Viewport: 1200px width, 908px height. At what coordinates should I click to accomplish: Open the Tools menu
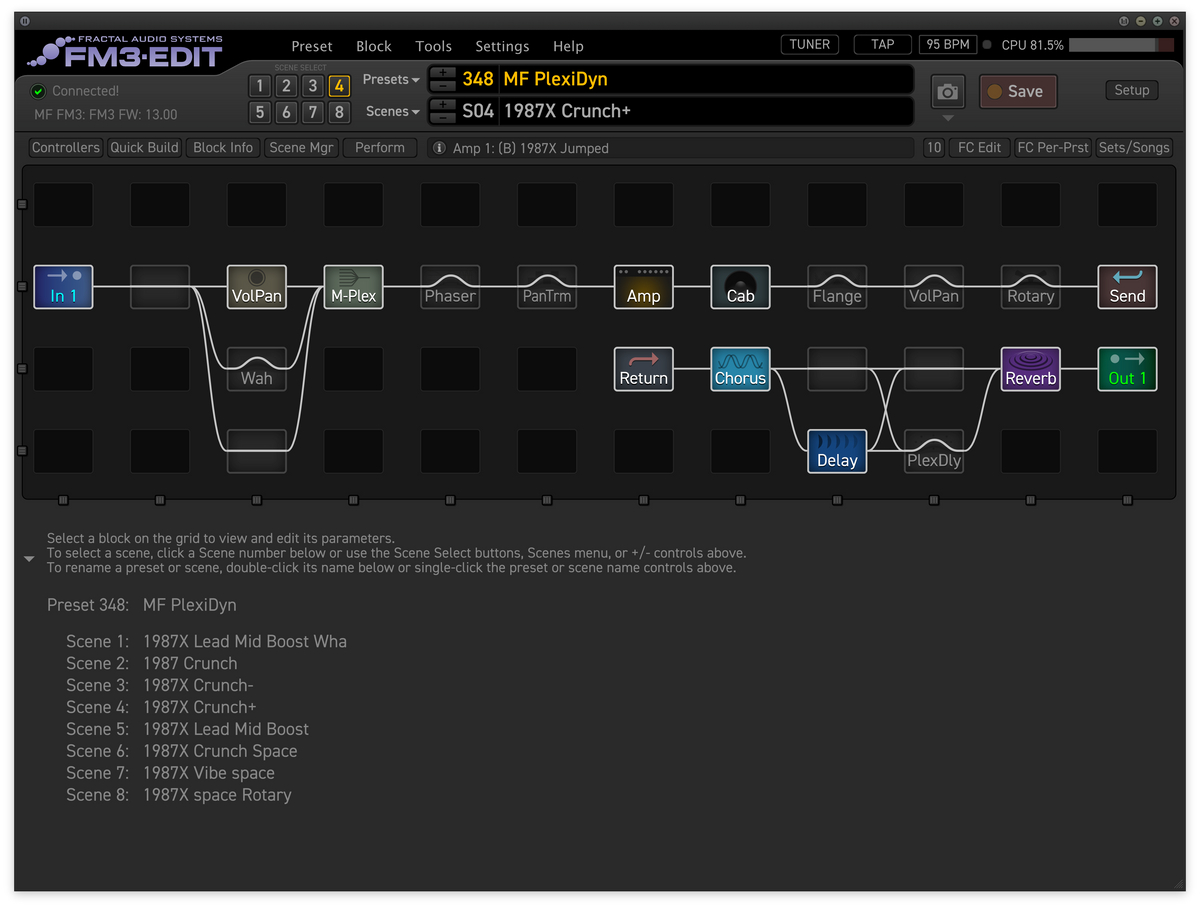point(434,46)
